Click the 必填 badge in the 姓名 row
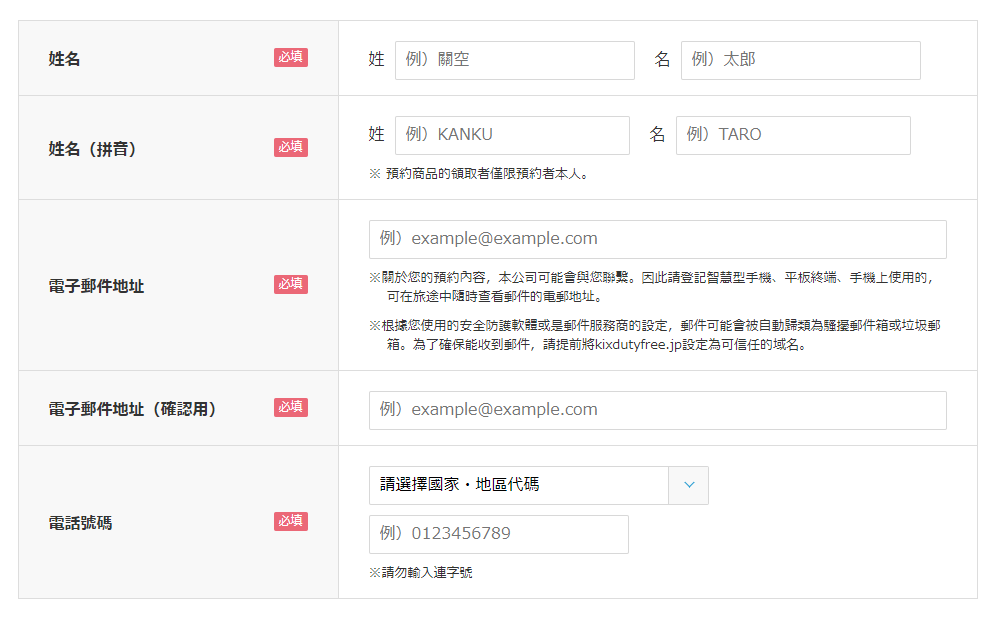 point(291,57)
